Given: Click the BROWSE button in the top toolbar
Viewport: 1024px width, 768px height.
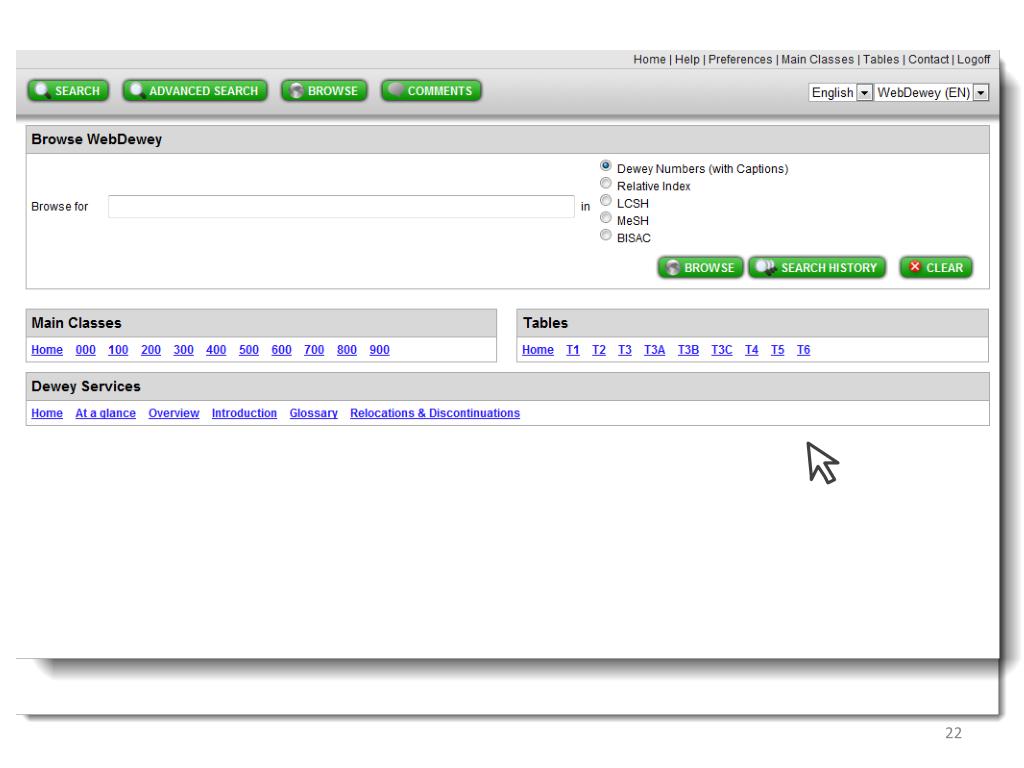Looking at the screenshot, I should (324, 91).
